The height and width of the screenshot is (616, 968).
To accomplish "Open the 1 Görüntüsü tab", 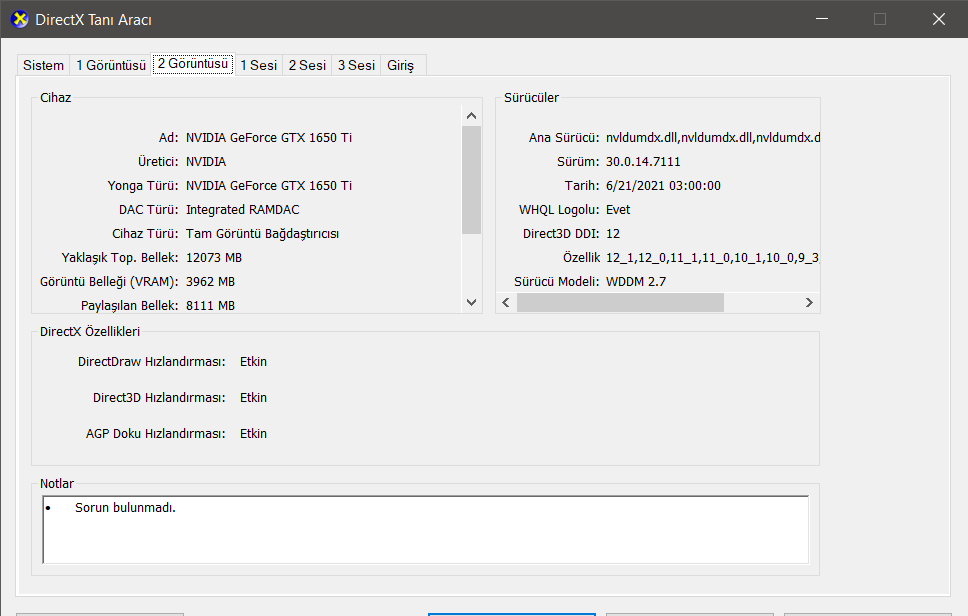I will 111,65.
